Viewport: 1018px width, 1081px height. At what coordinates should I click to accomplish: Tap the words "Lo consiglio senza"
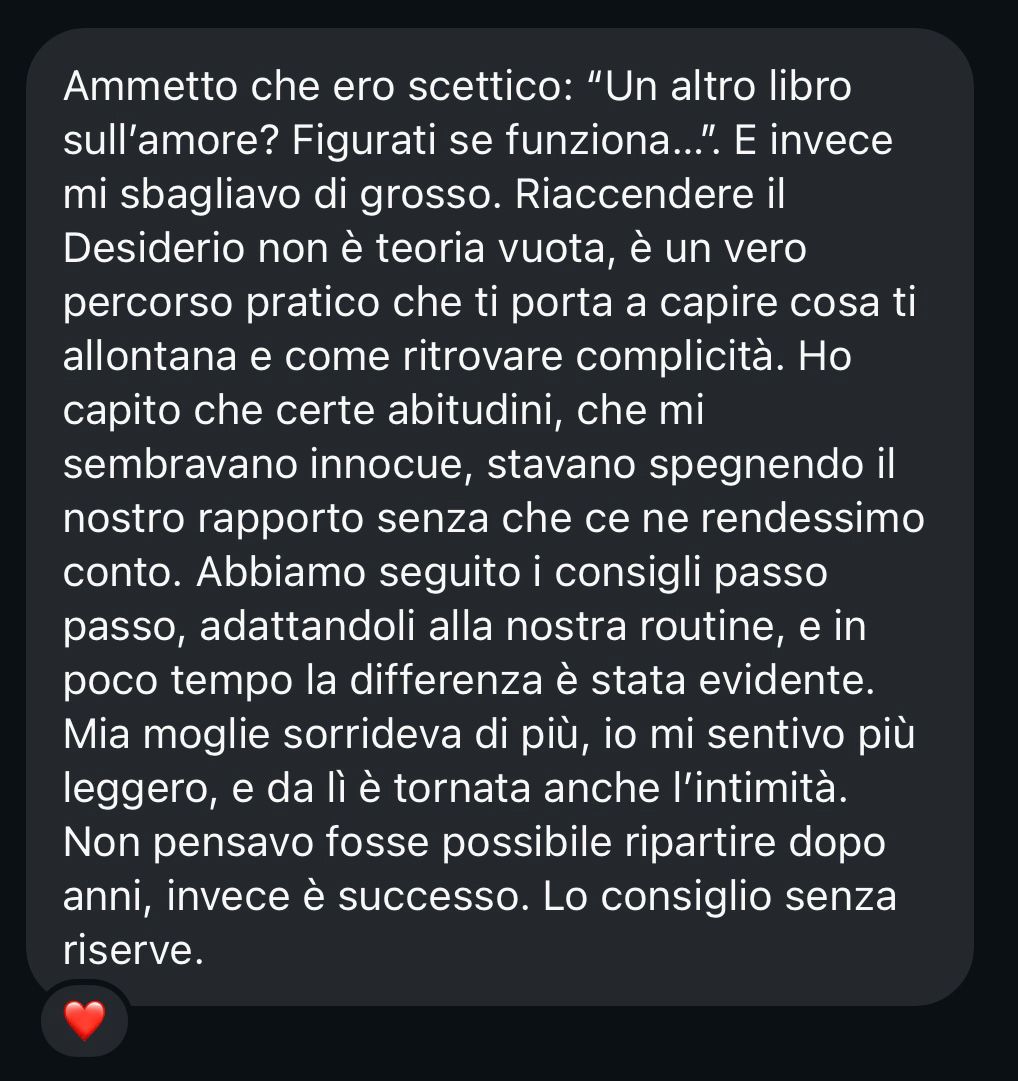720,896
